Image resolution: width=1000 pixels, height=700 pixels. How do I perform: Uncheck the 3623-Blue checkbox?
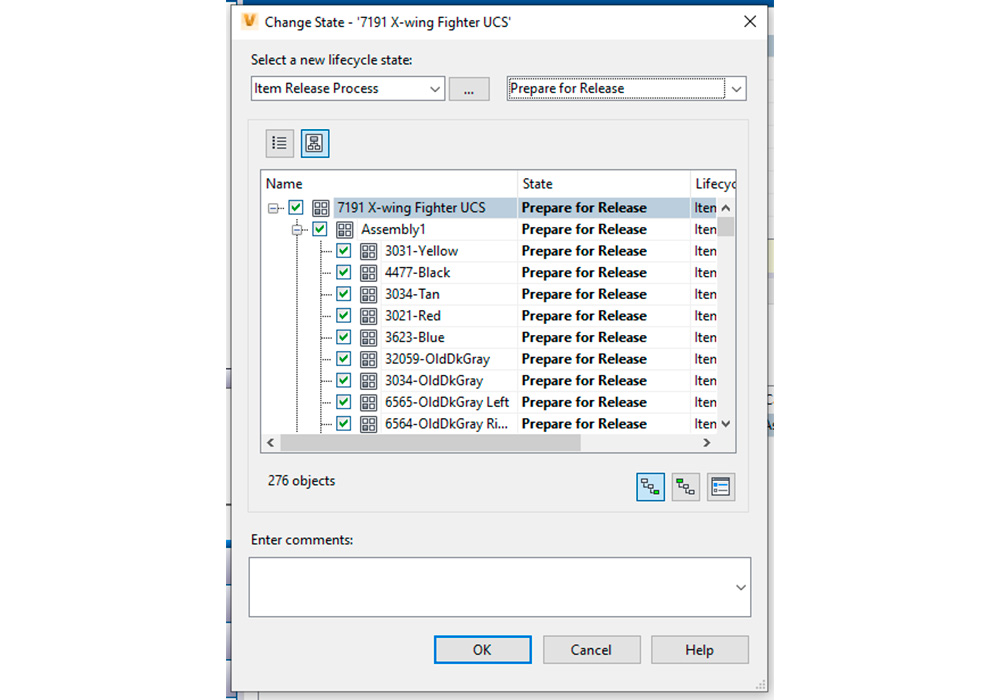344,337
